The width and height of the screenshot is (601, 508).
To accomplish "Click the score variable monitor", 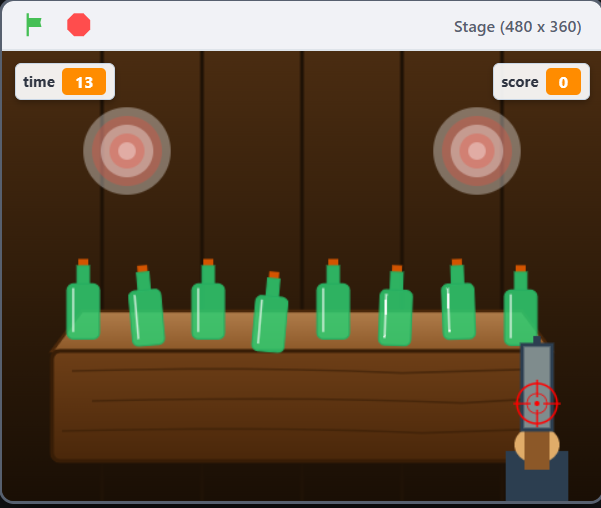I will [x=541, y=82].
